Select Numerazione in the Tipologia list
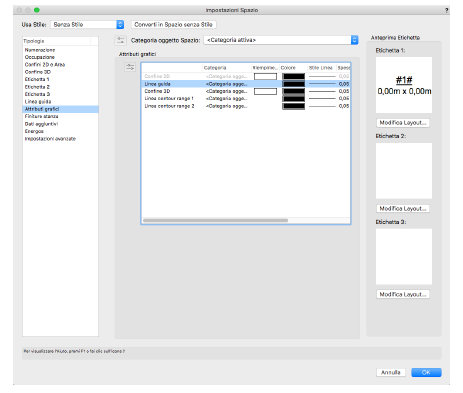This screenshot has height=393, width=463. (60, 50)
